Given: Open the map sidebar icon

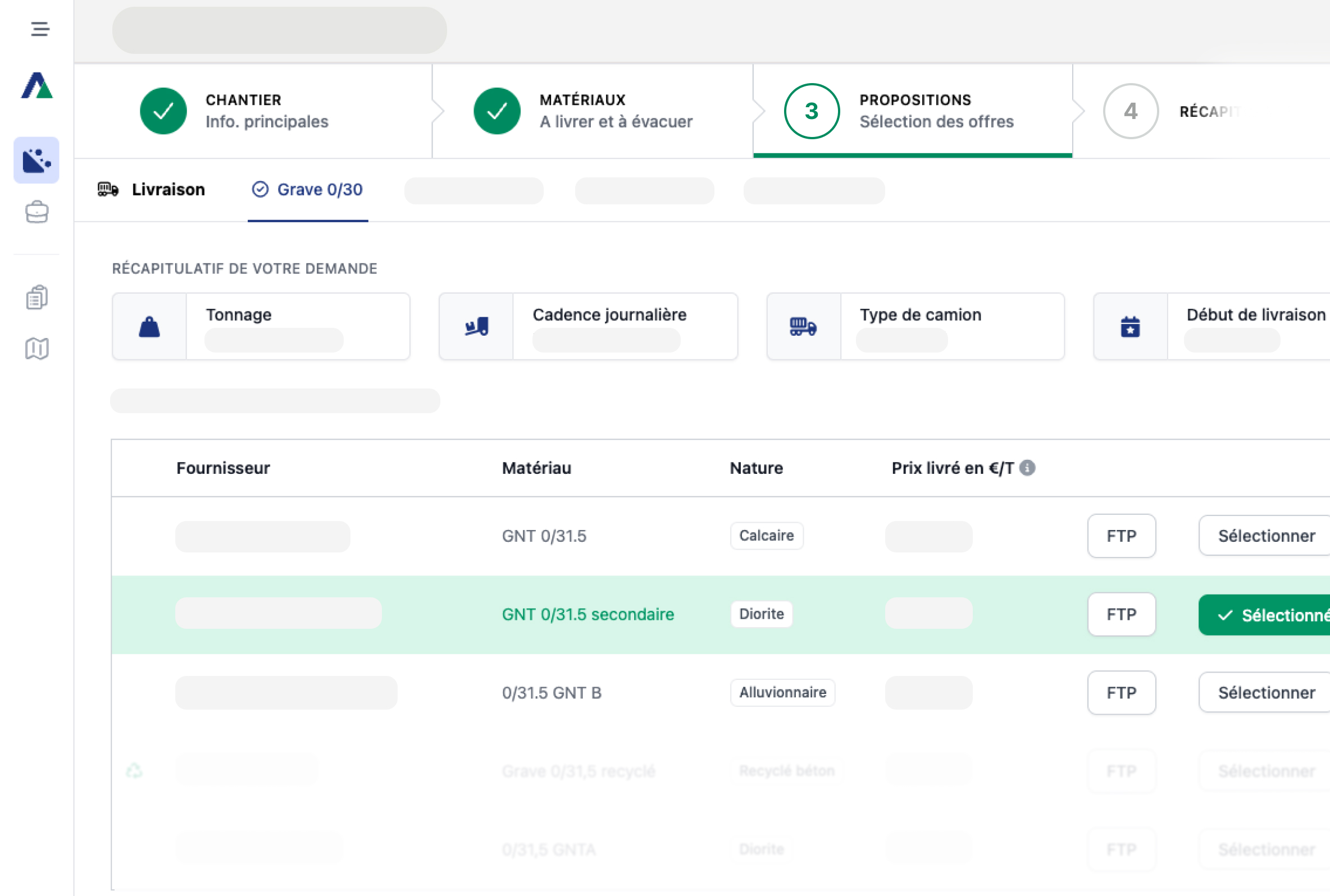Looking at the screenshot, I should point(37,348).
